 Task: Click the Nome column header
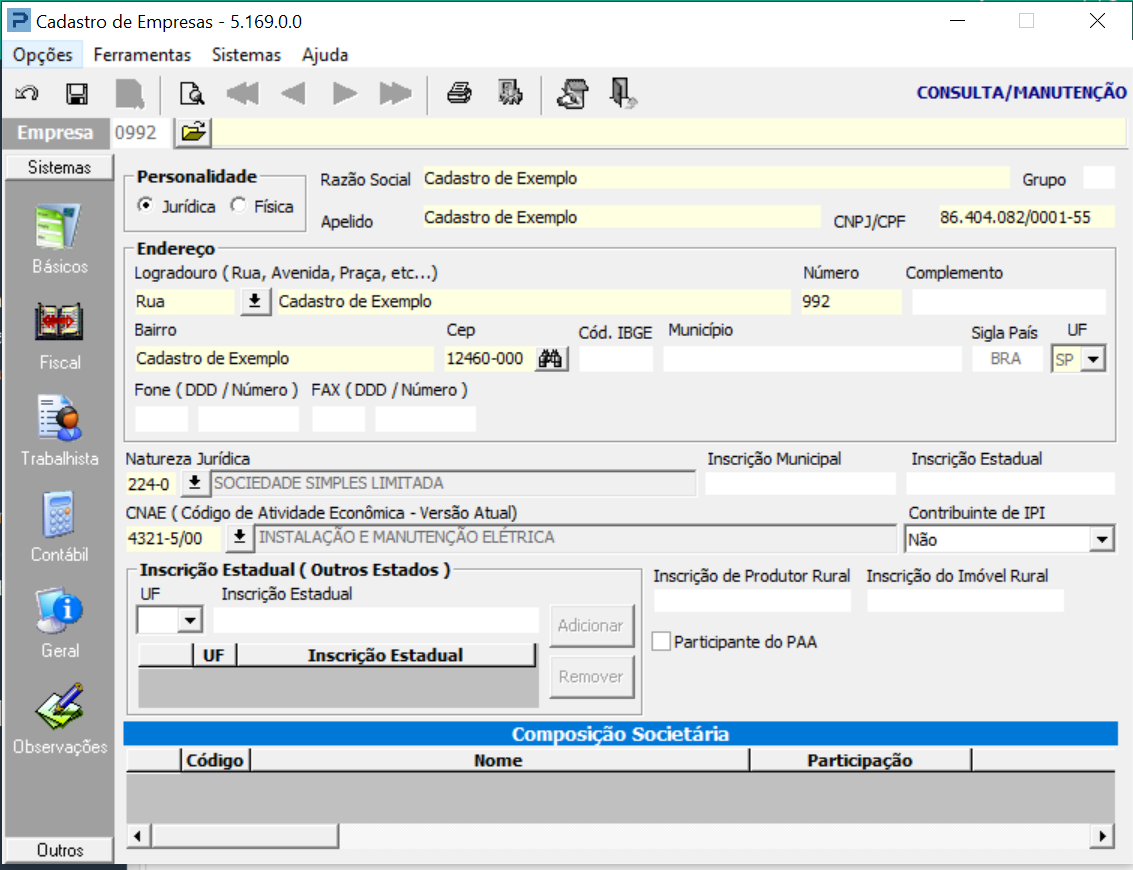[x=499, y=760]
